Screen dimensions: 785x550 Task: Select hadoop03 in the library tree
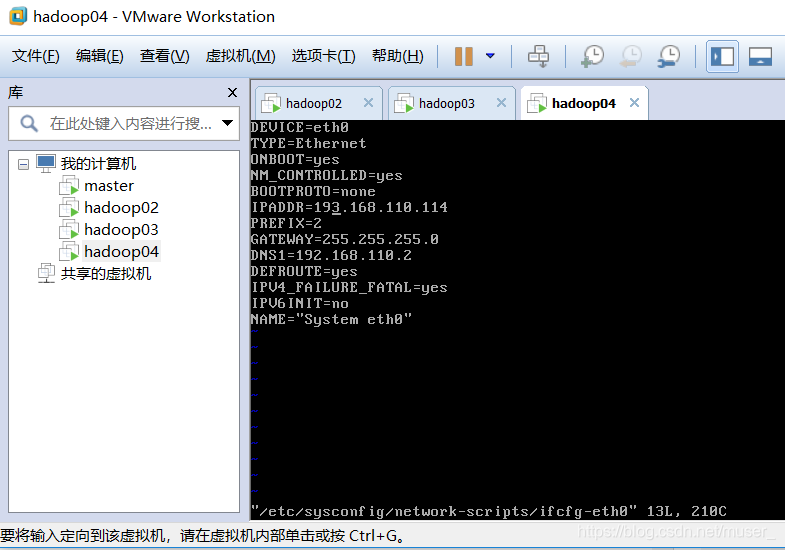tap(121, 230)
